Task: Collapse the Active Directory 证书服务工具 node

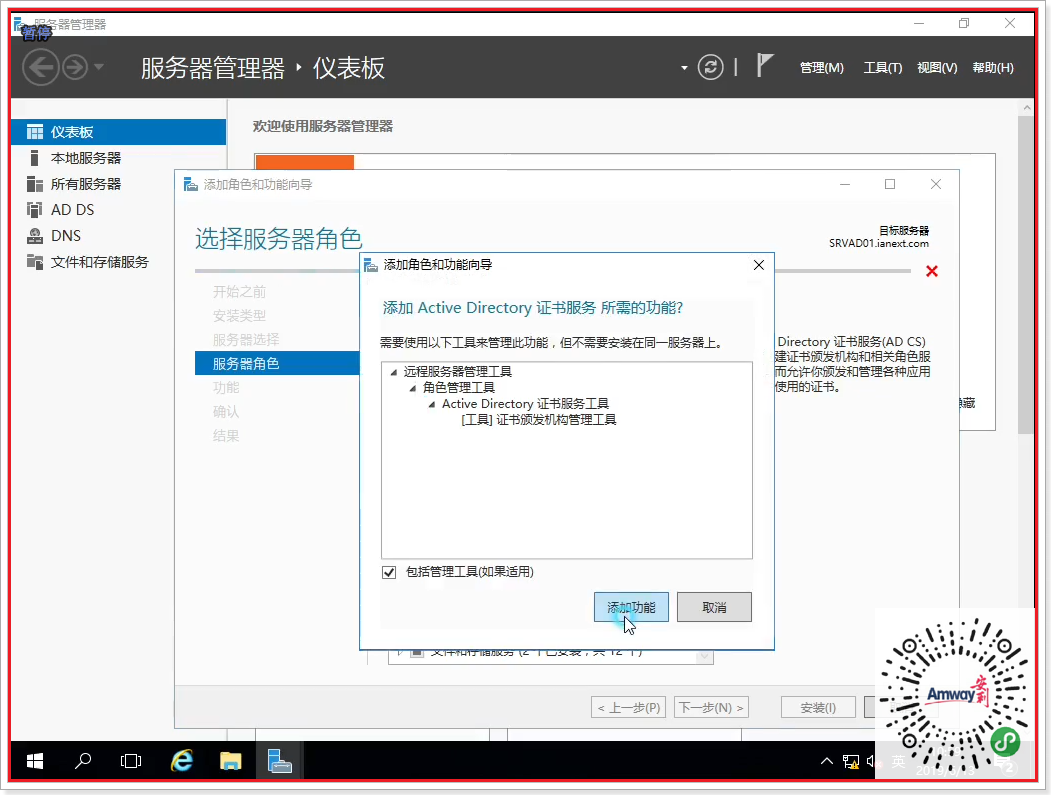Action: pyautogui.click(x=432, y=404)
